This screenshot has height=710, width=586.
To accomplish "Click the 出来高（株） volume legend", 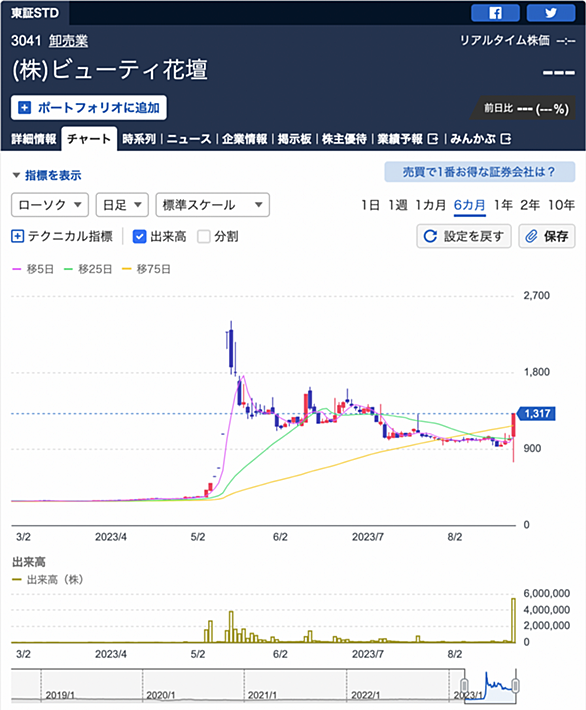I will click(x=48, y=580).
